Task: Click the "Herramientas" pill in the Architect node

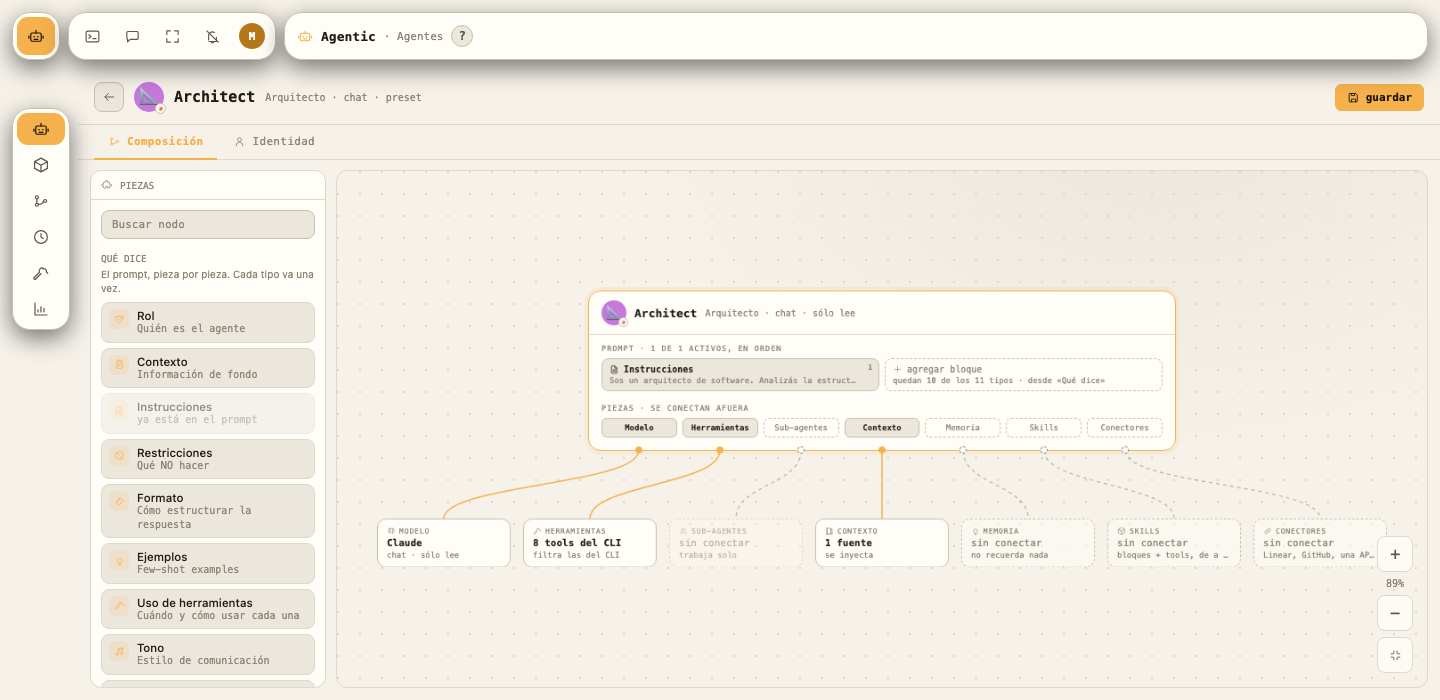Action: 720,428
